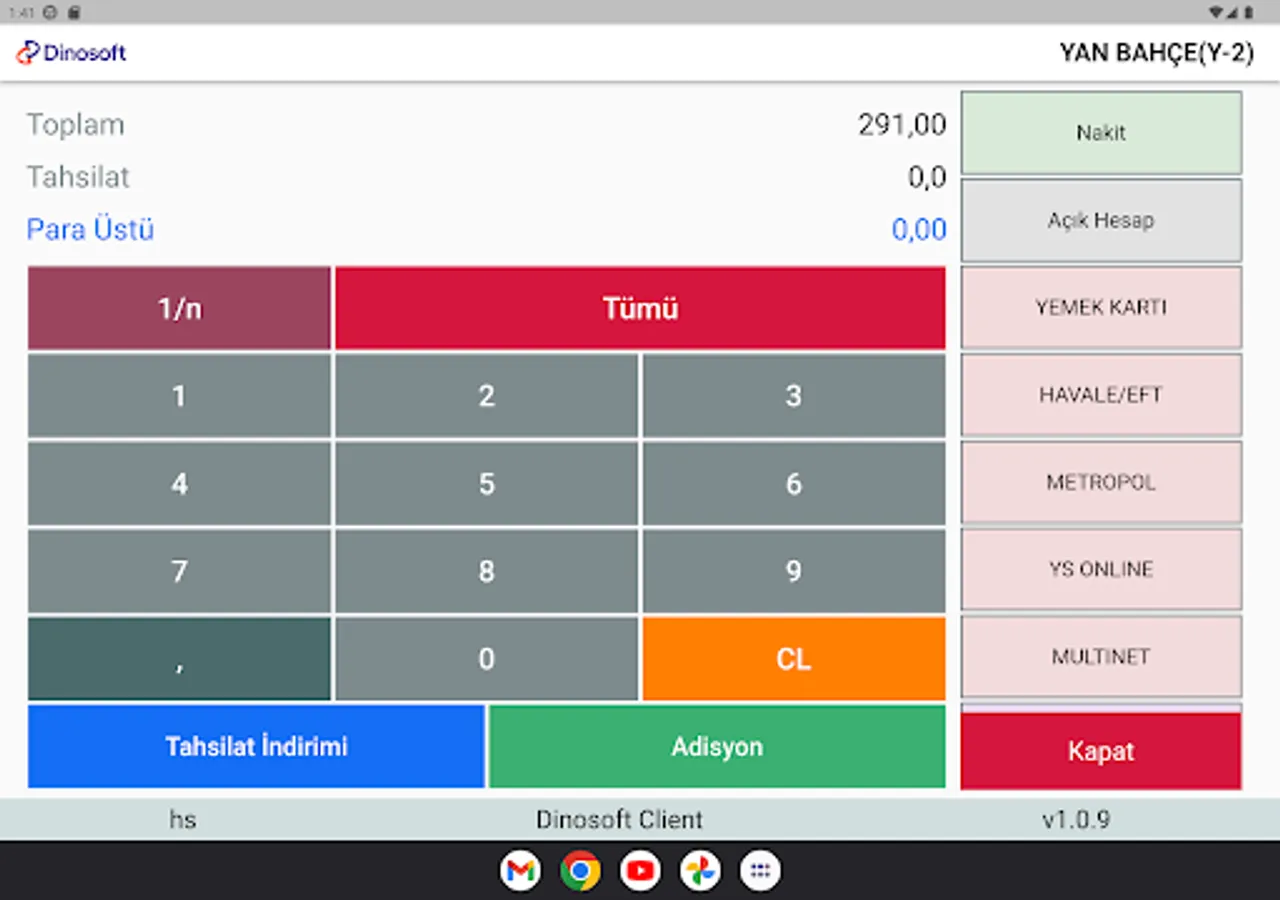Select METROPOL payment type

pyautogui.click(x=1101, y=482)
